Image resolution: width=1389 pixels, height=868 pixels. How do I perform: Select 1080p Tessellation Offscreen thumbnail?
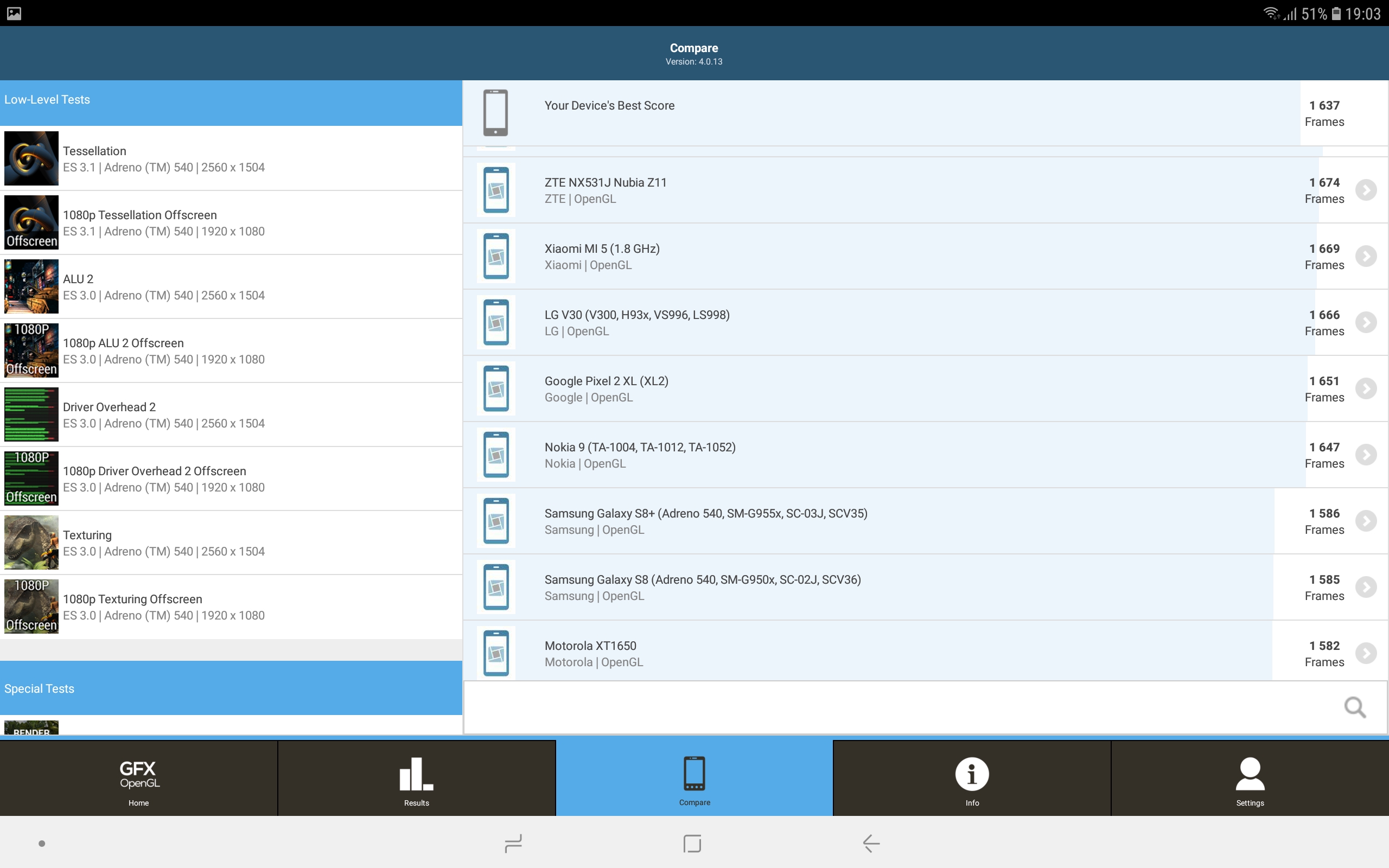click(x=31, y=222)
